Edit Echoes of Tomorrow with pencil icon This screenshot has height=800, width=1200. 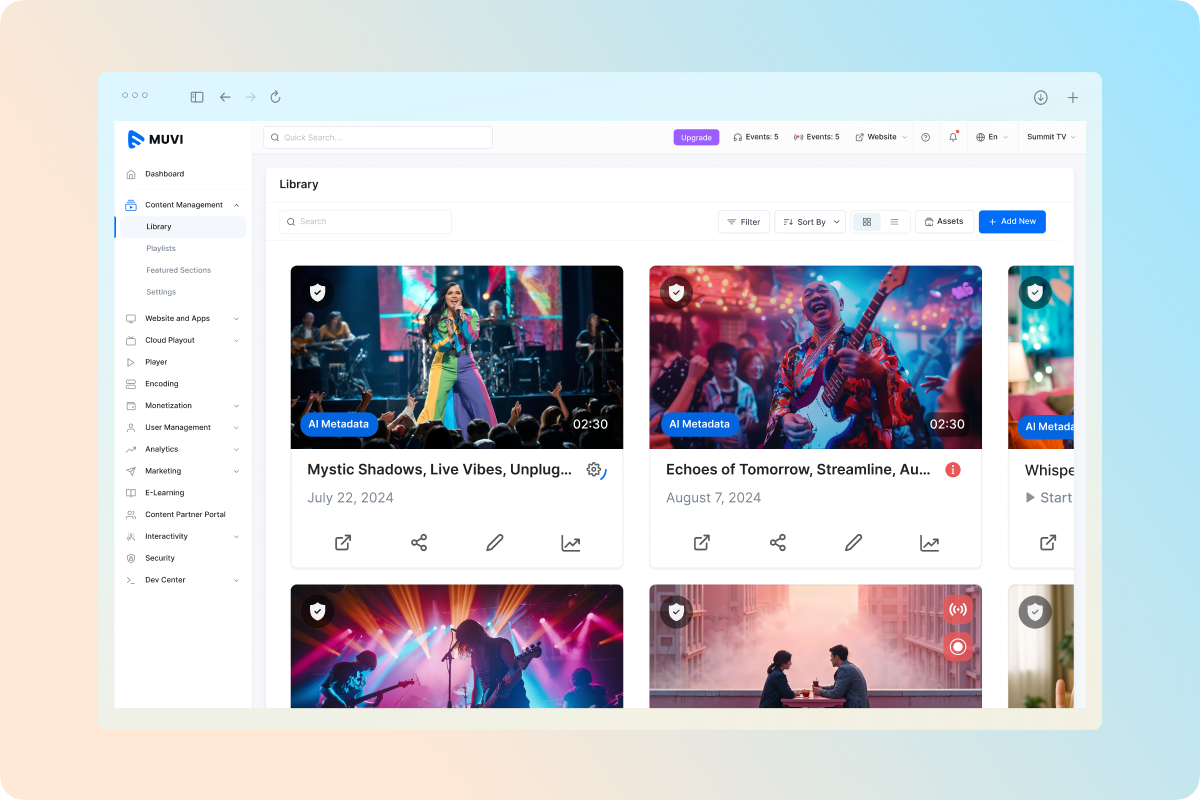click(854, 543)
